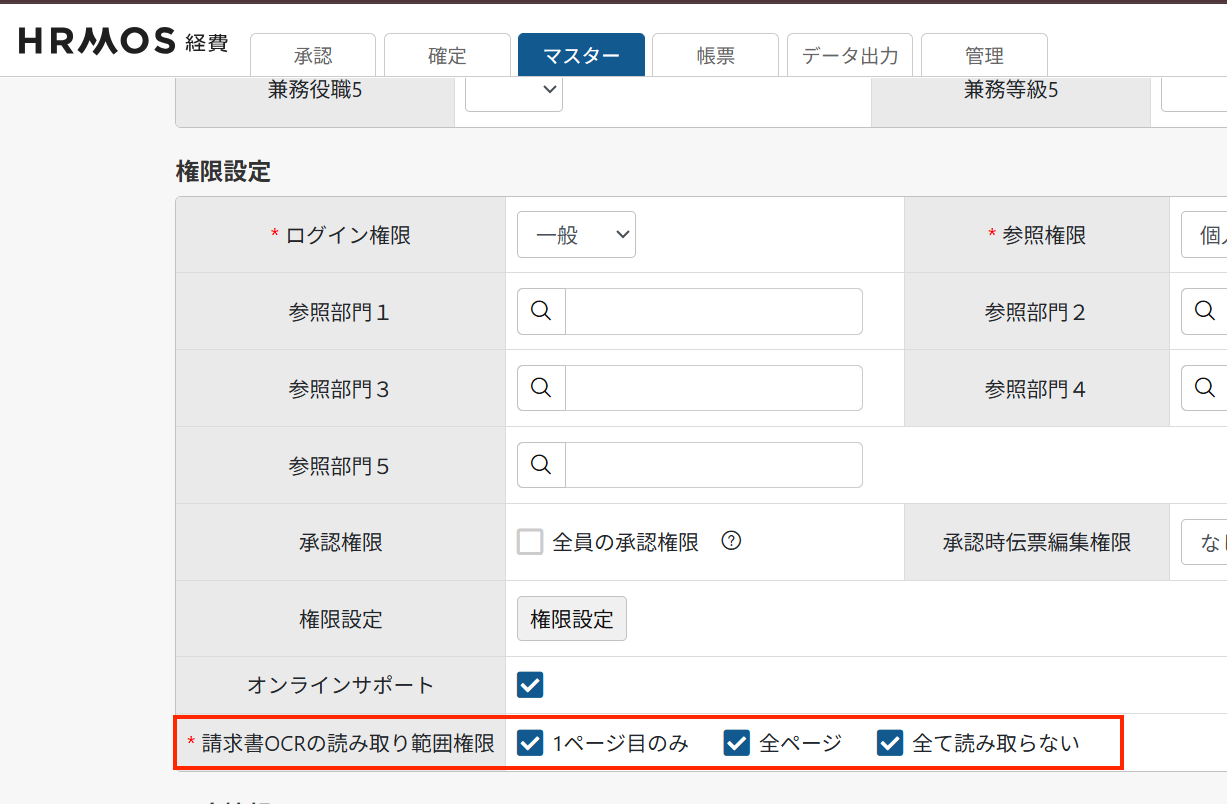
Task: Open the ログイン権限 dropdown
Action: [x=576, y=235]
